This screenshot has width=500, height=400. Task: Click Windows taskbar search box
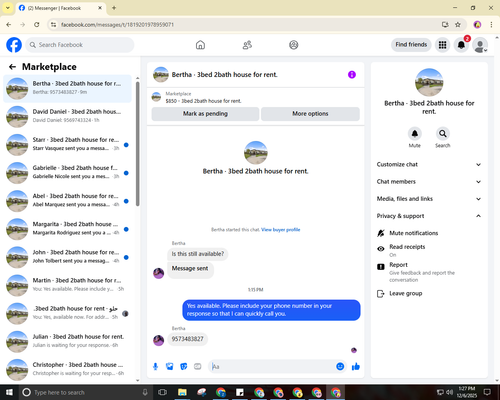(85, 392)
